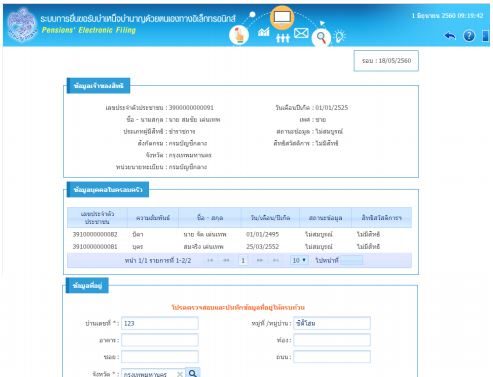Go to previous page of family table
Screen dimensions: 493x377
point(226,260)
